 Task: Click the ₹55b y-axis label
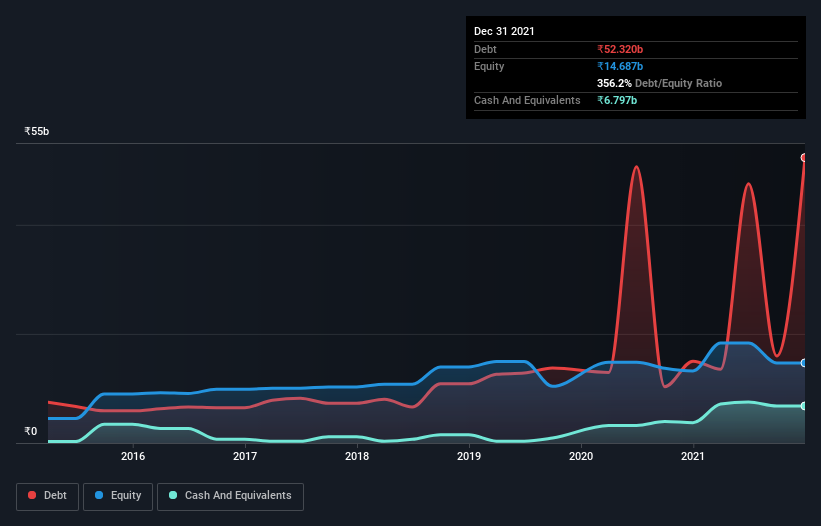point(37,131)
